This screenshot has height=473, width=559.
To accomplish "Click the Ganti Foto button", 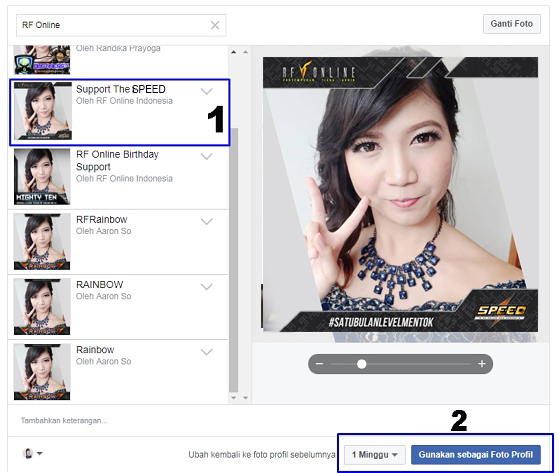I will click(512, 24).
